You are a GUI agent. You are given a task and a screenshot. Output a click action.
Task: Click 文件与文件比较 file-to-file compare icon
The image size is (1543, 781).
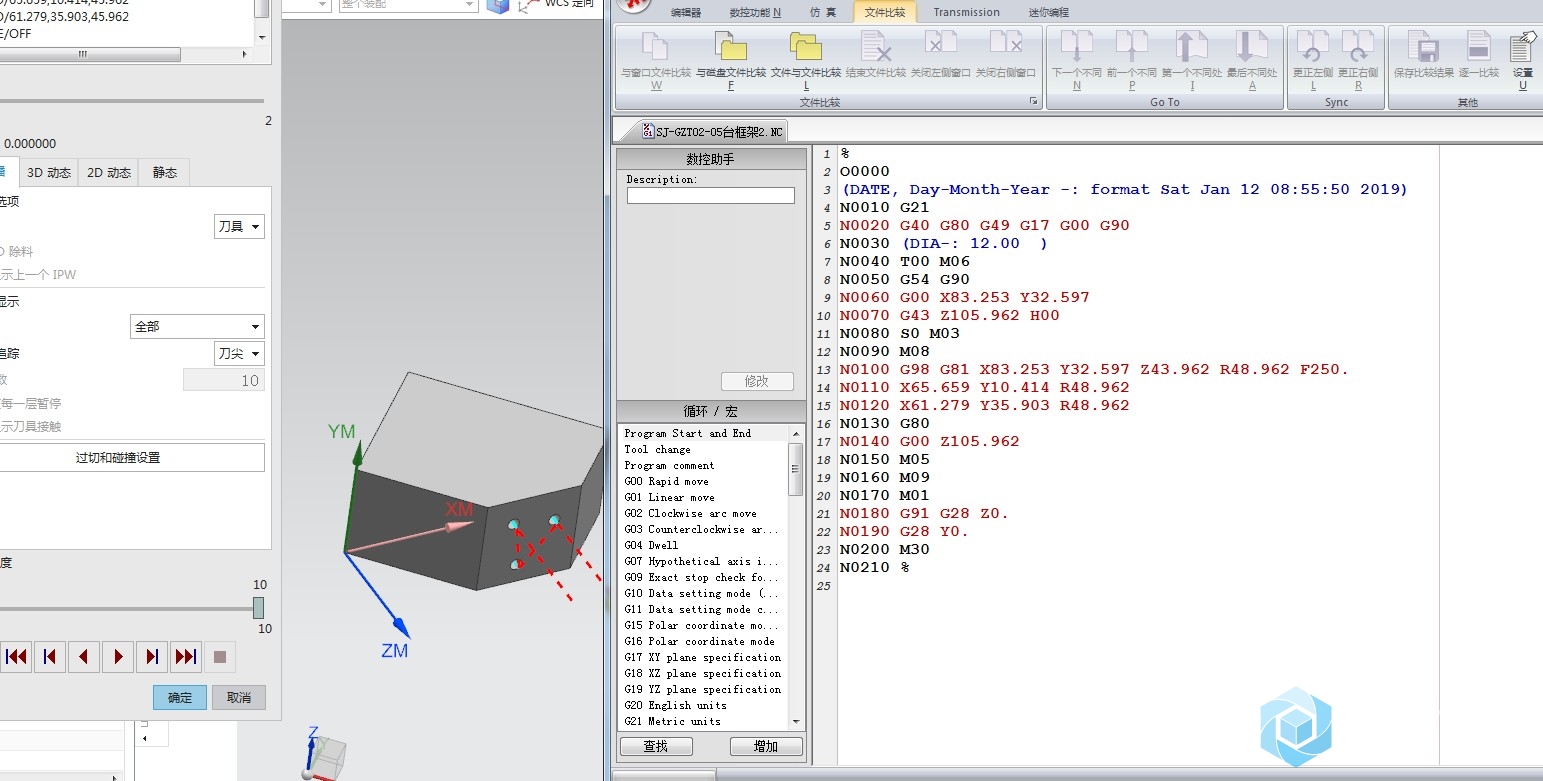pos(805,47)
